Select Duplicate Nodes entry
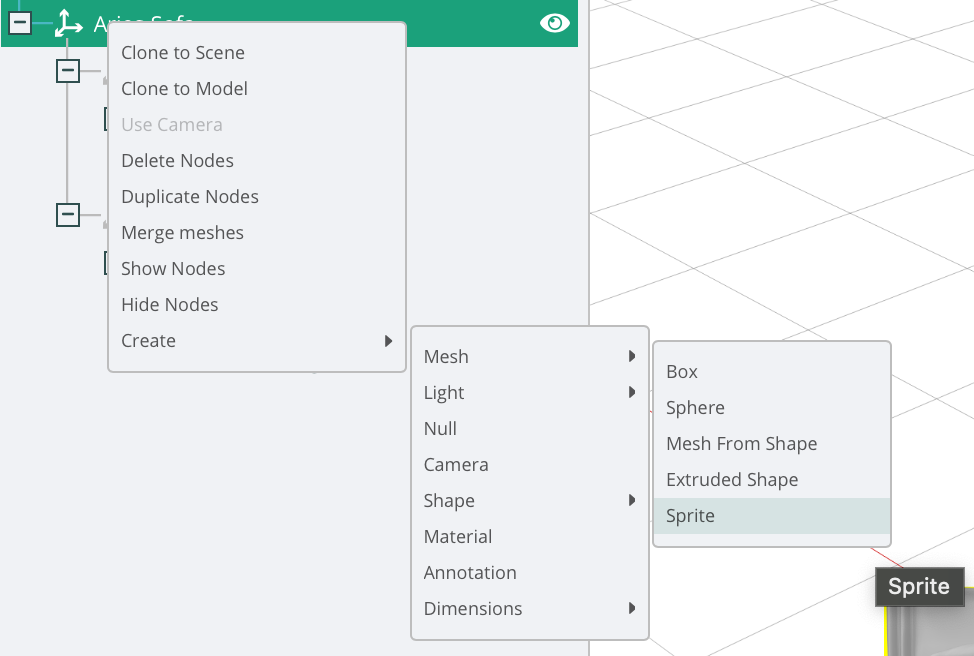Viewport: 974px width, 656px height. tap(190, 197)
